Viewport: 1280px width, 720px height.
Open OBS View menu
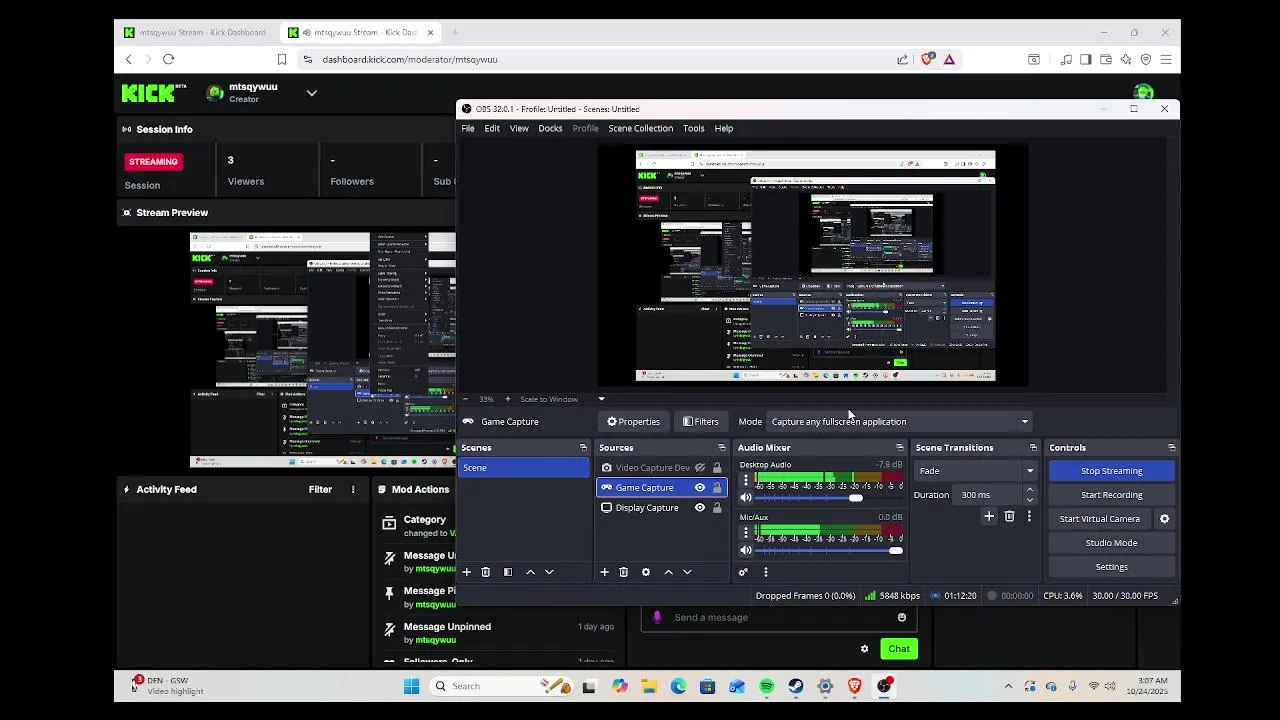click(x=519, y=129)
